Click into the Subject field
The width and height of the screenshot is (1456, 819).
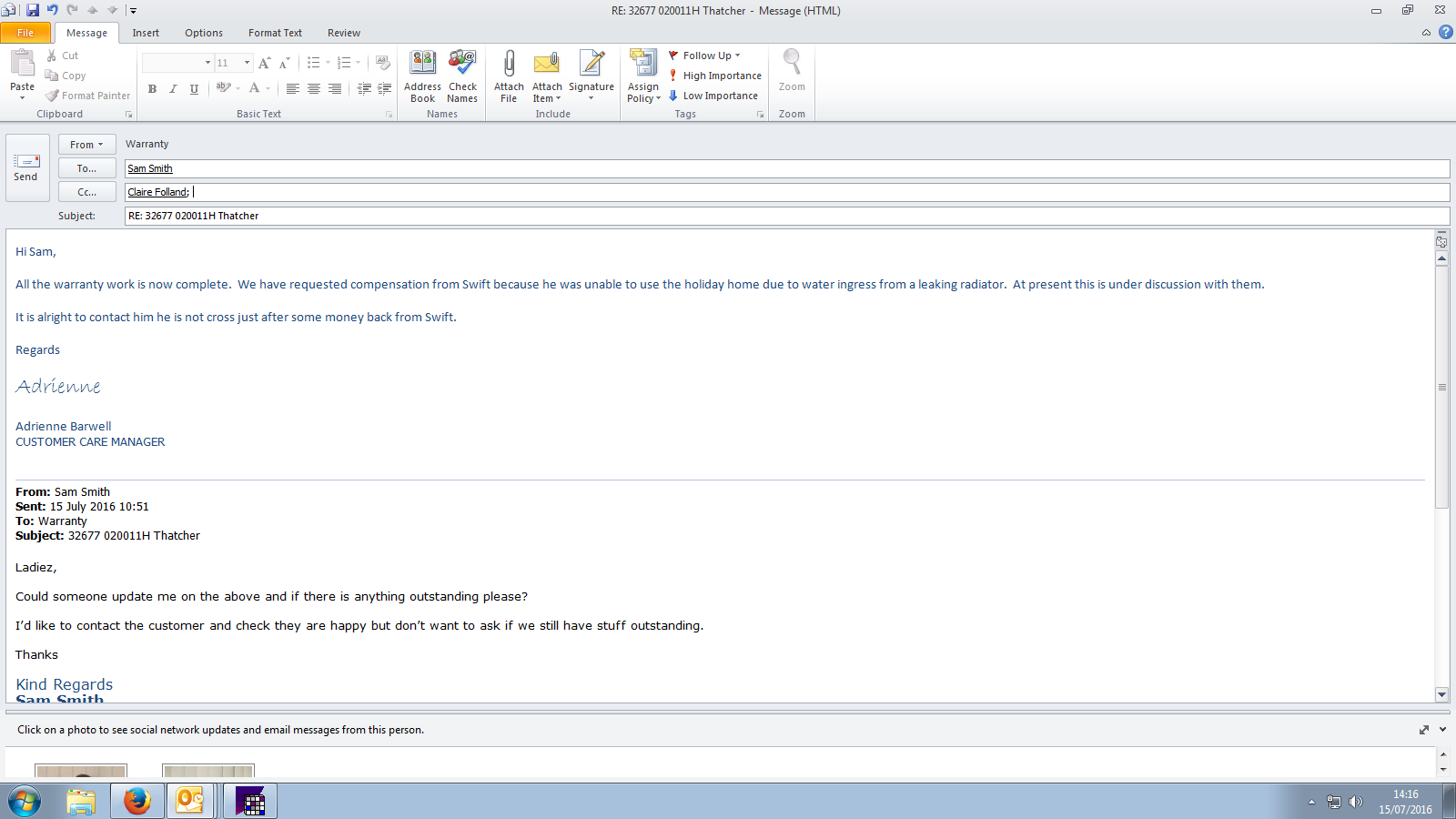pos(783,216)
